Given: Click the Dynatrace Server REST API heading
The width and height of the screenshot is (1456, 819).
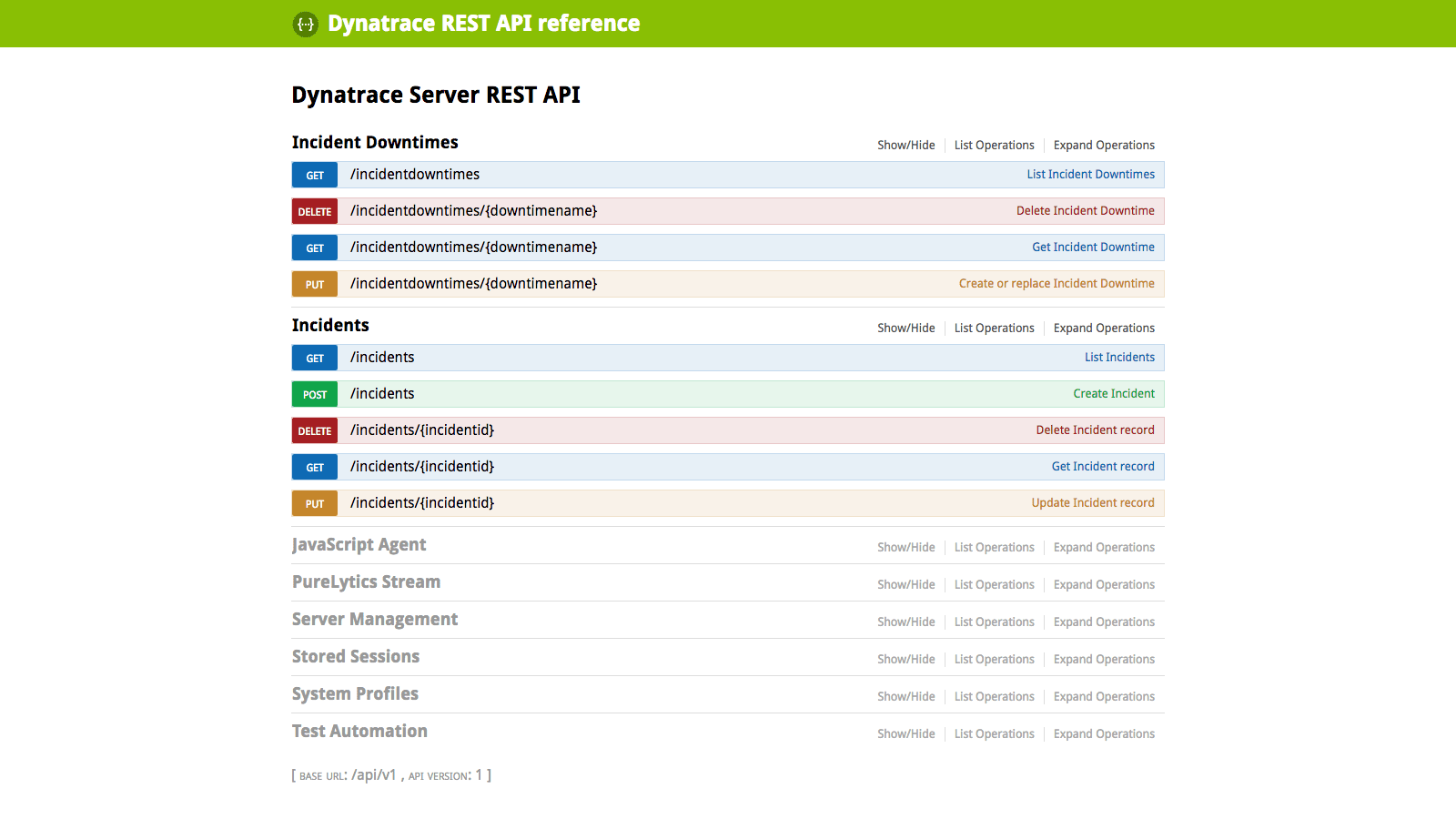Looking at the screenshot, I should coord(436,95).
